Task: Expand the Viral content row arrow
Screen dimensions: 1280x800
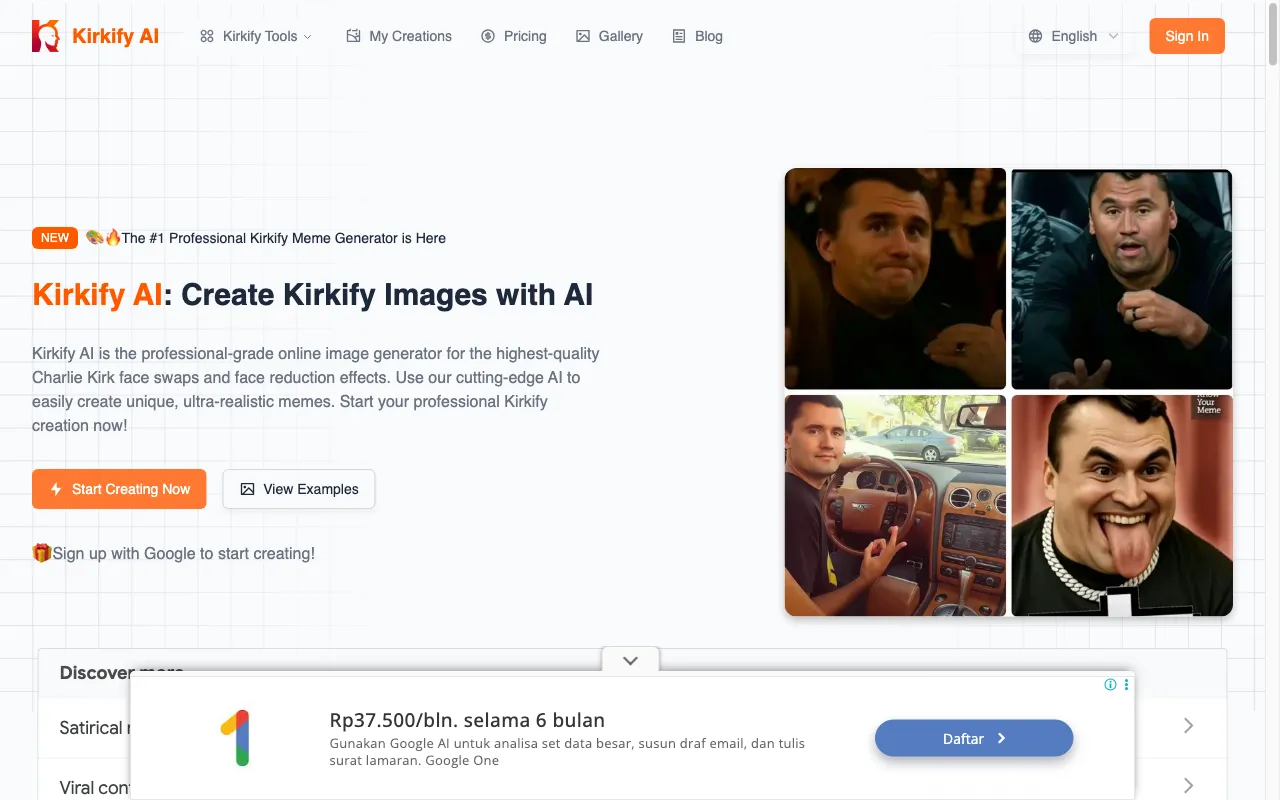Action: 1188,786
